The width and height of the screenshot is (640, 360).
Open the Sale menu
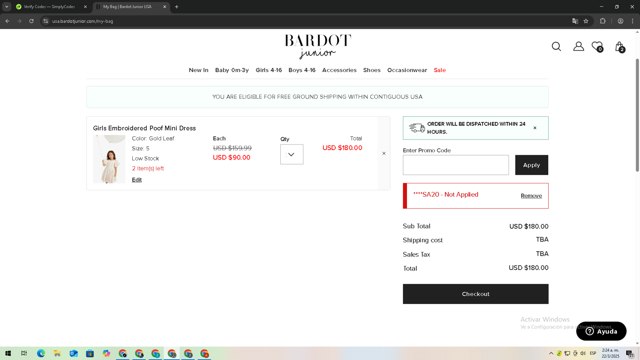click(x=440, y=70)
